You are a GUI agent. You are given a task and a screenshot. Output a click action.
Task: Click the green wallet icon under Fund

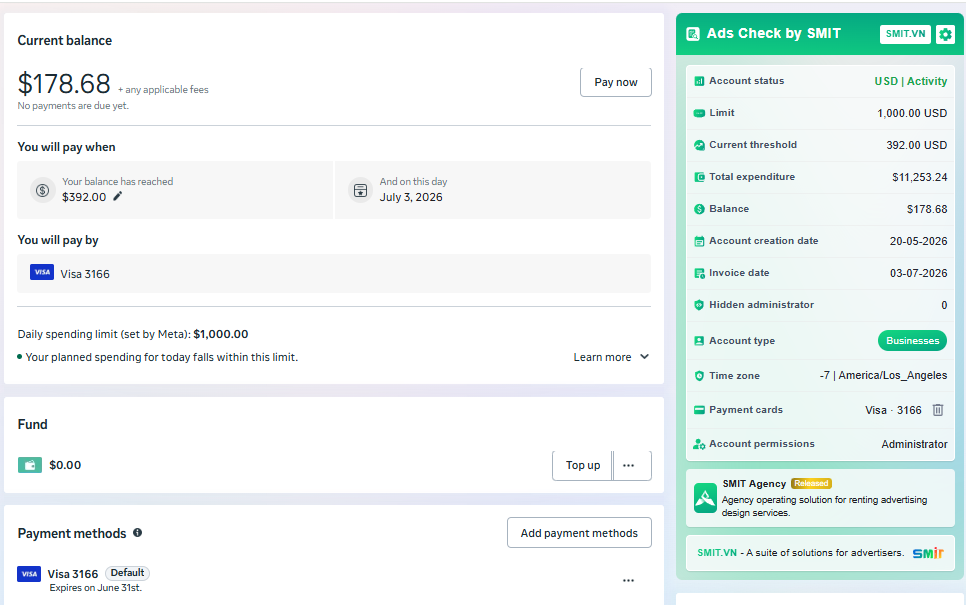[30, 465]
